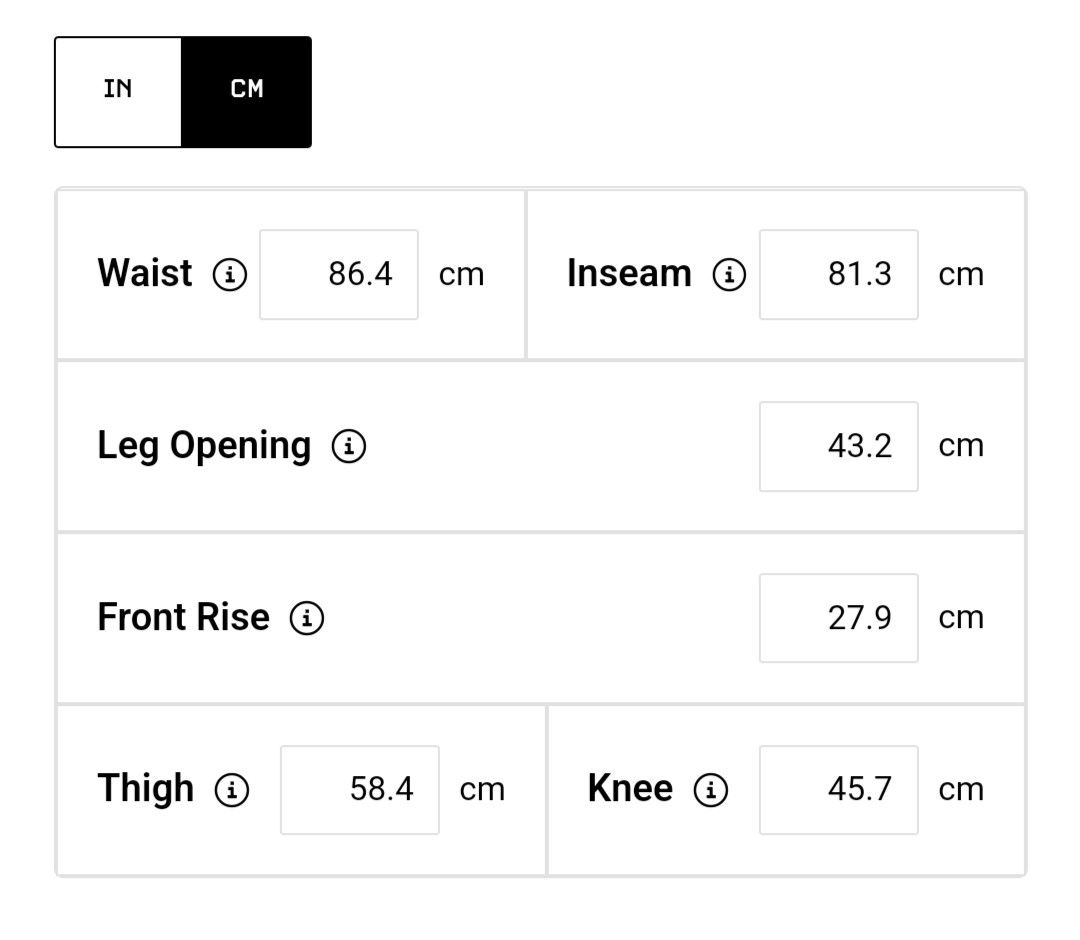Click the Leg Opening label

tap(204, 446)
